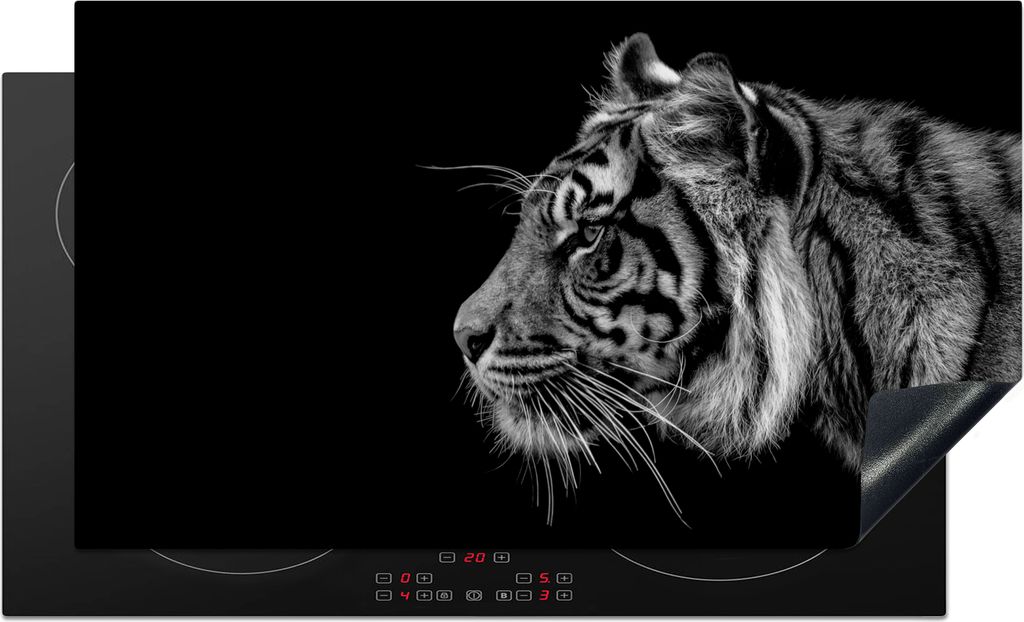
Task: Click the red display digit 4
Action: (405, 595)
